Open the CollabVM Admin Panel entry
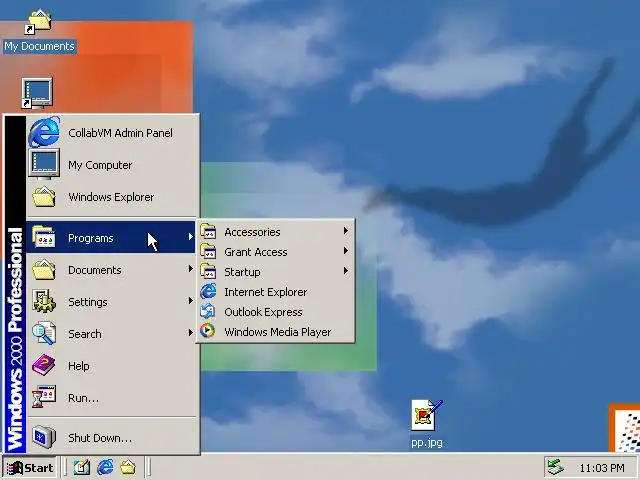The image size is (640, 480). pos(113,133)
